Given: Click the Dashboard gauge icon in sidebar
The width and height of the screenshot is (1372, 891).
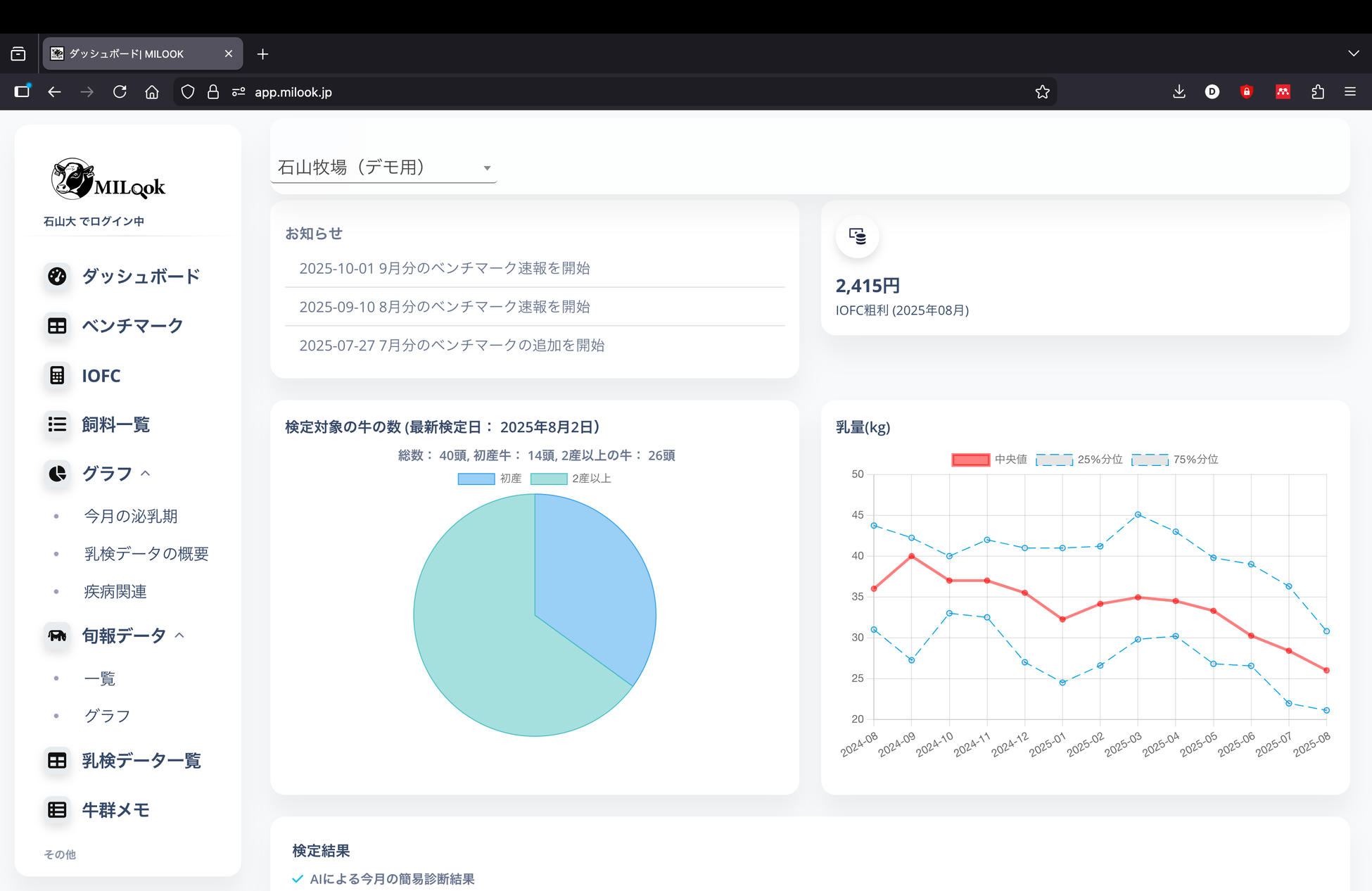Looking at the screenshot, I should coord(57,276).
